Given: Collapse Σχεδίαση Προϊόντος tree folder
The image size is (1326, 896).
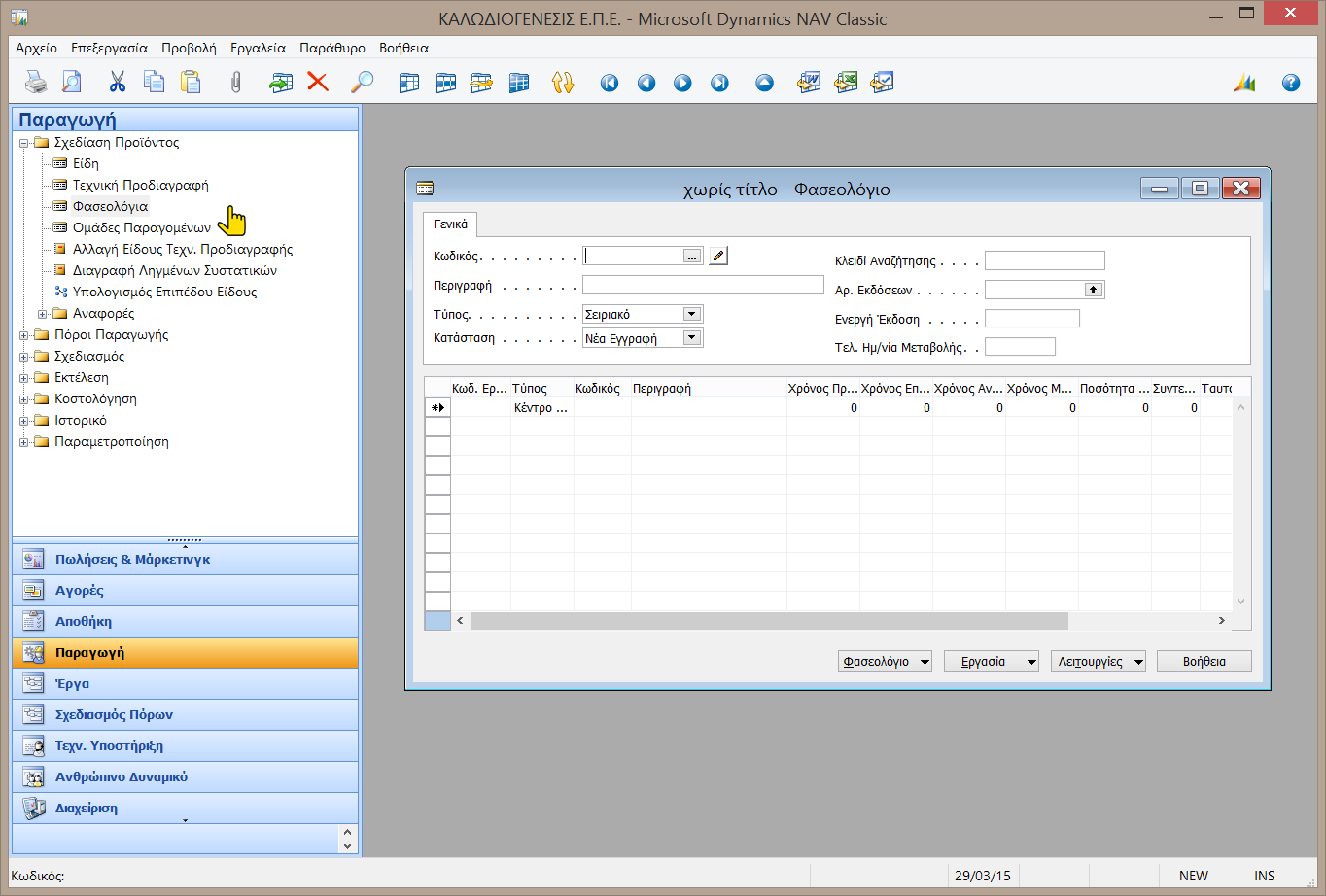Looking at the screenshot, I should 24,143.
